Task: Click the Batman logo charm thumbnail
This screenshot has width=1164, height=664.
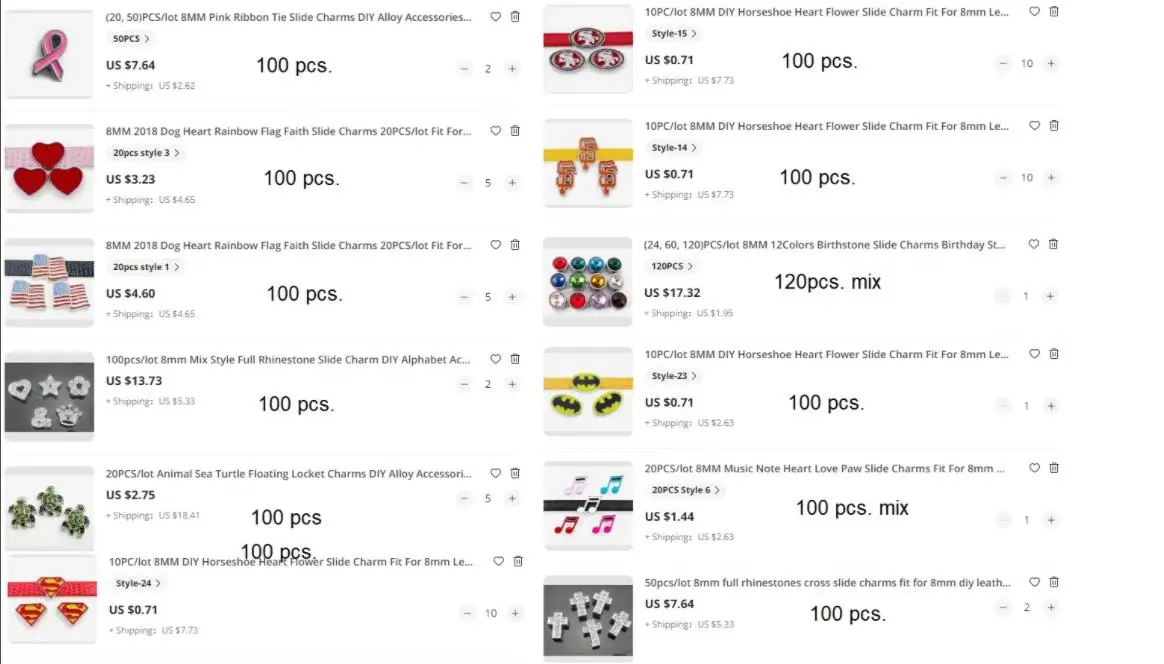Action: [588, 392]
